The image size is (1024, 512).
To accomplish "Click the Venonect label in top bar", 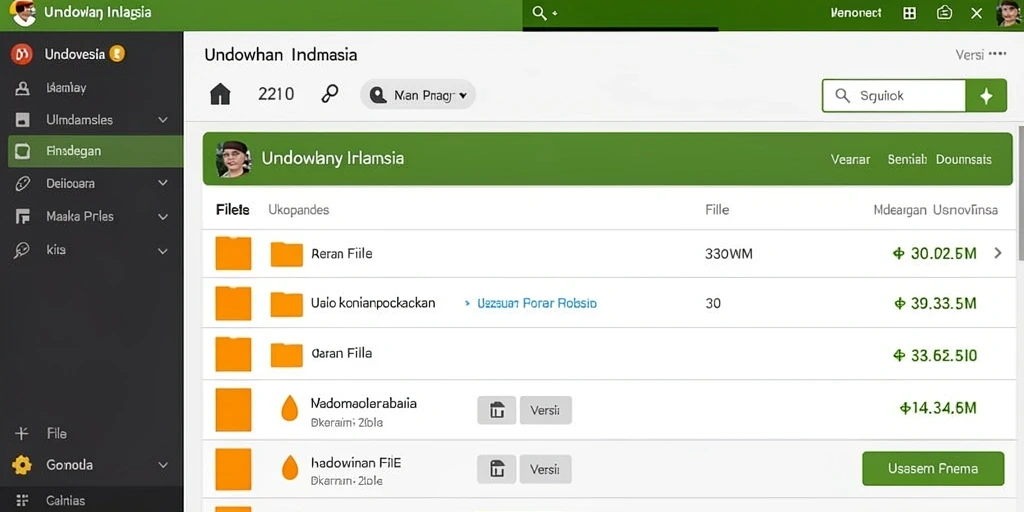I will tap(856, 12).
